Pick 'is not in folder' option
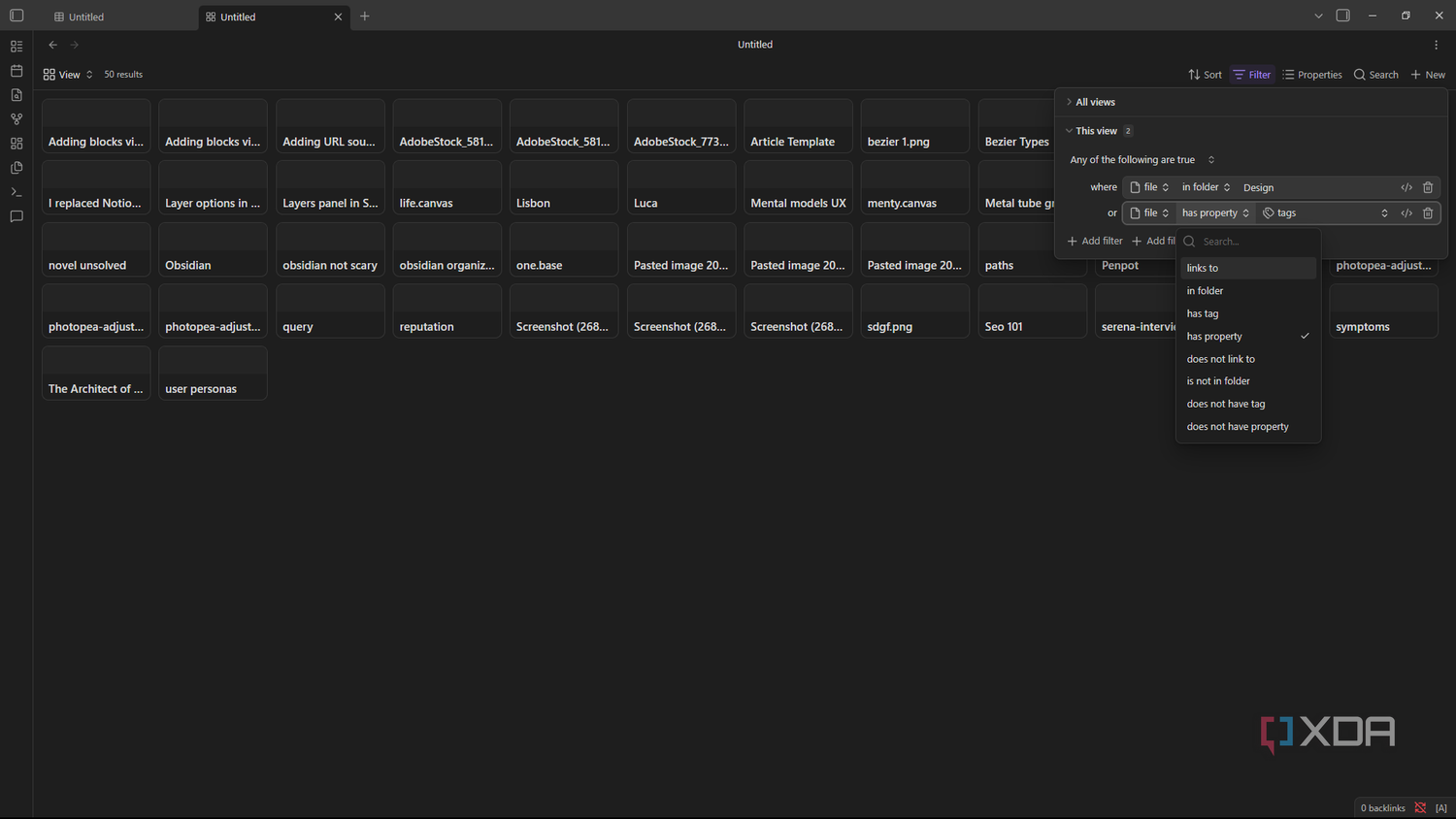 tap(1248, 381)
